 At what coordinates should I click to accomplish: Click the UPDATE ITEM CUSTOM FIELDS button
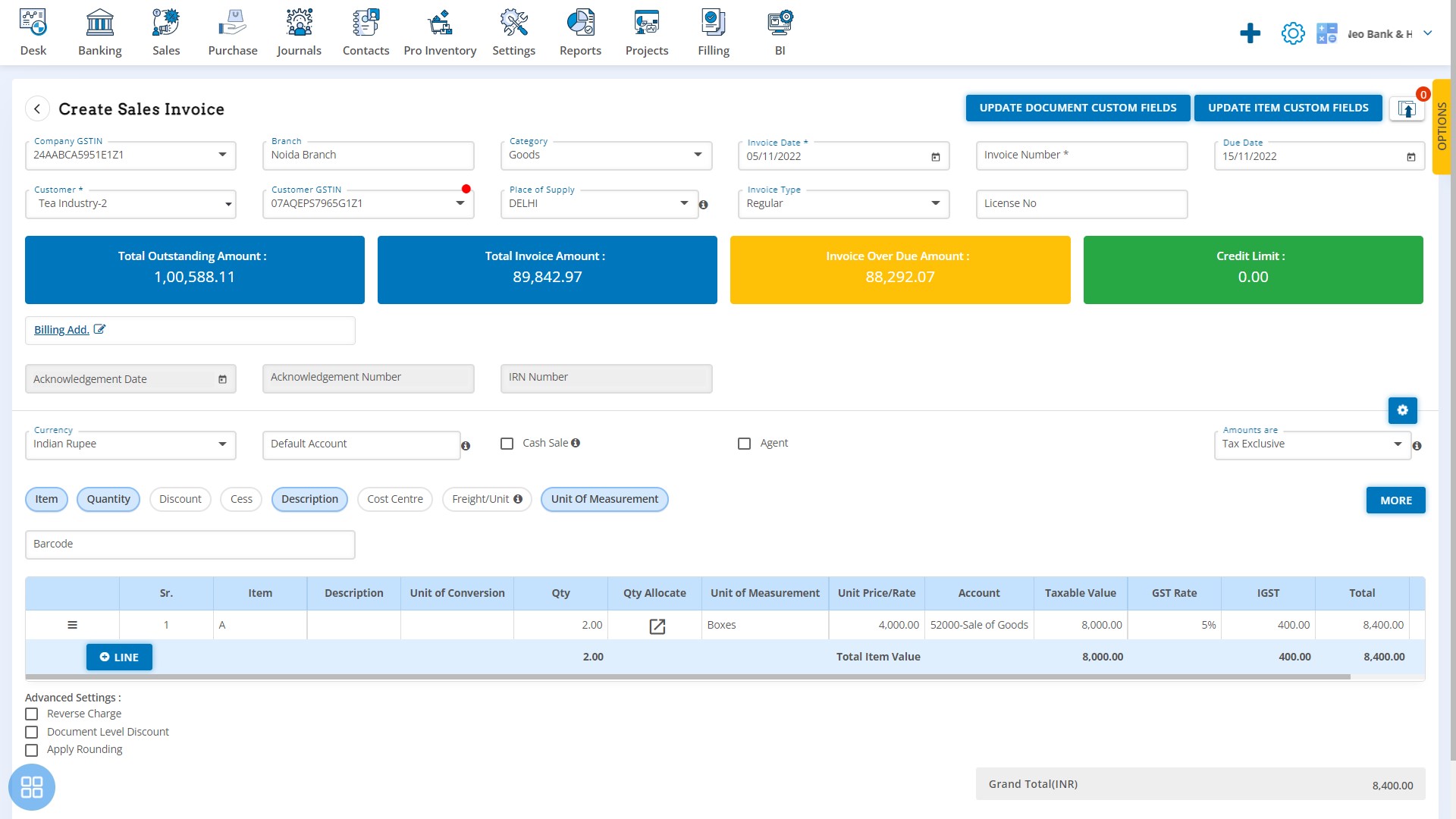[1288, 107]
